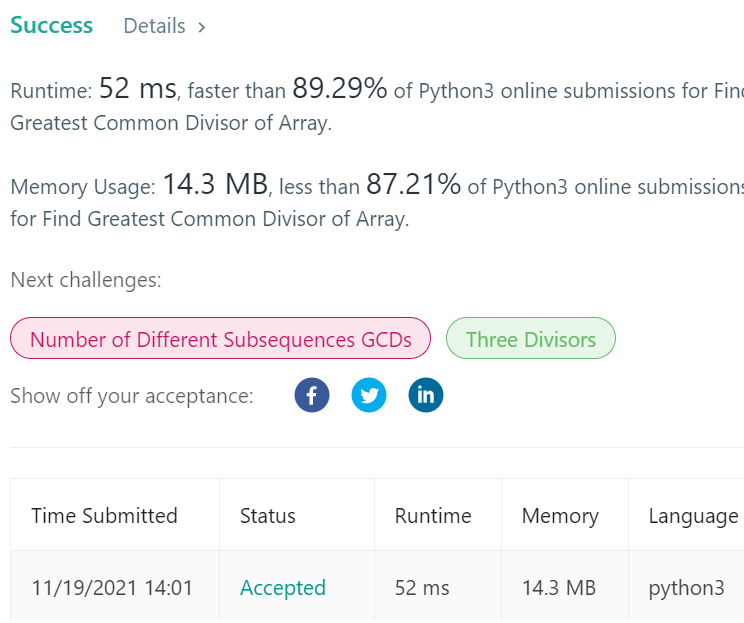Click the Status column header
The image size is (744, 623).
tap(268, 516)
